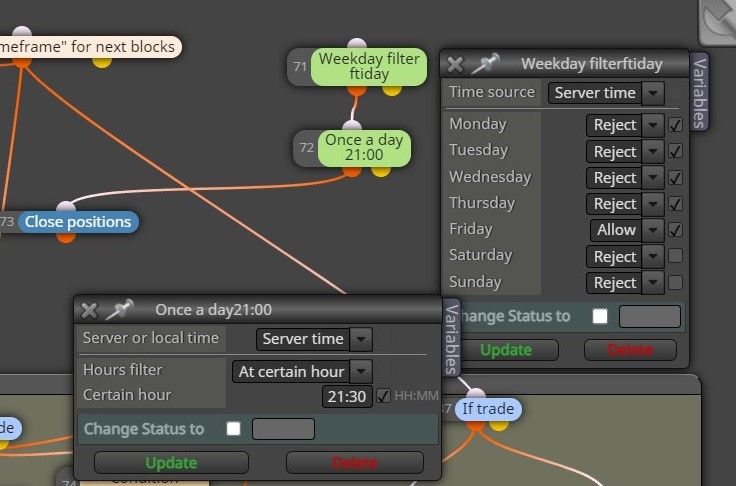
Task: Pin the Once a day21:00 panel
Action: pyautogui.click(x=120, y=309)
